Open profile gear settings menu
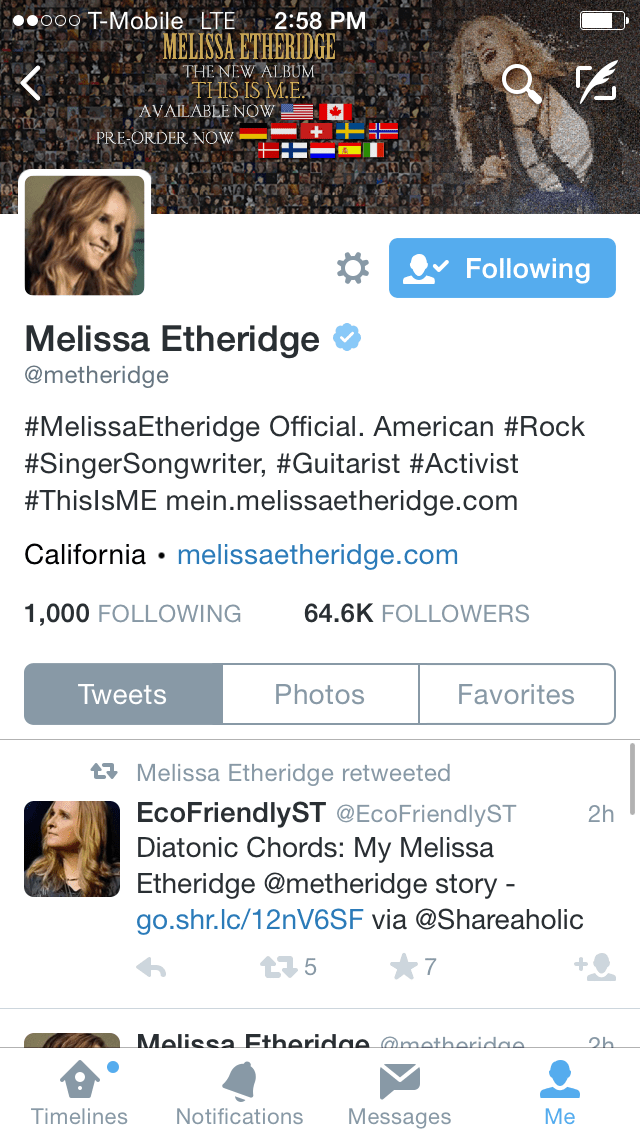 pyautogui.click(x=353, y=269)
